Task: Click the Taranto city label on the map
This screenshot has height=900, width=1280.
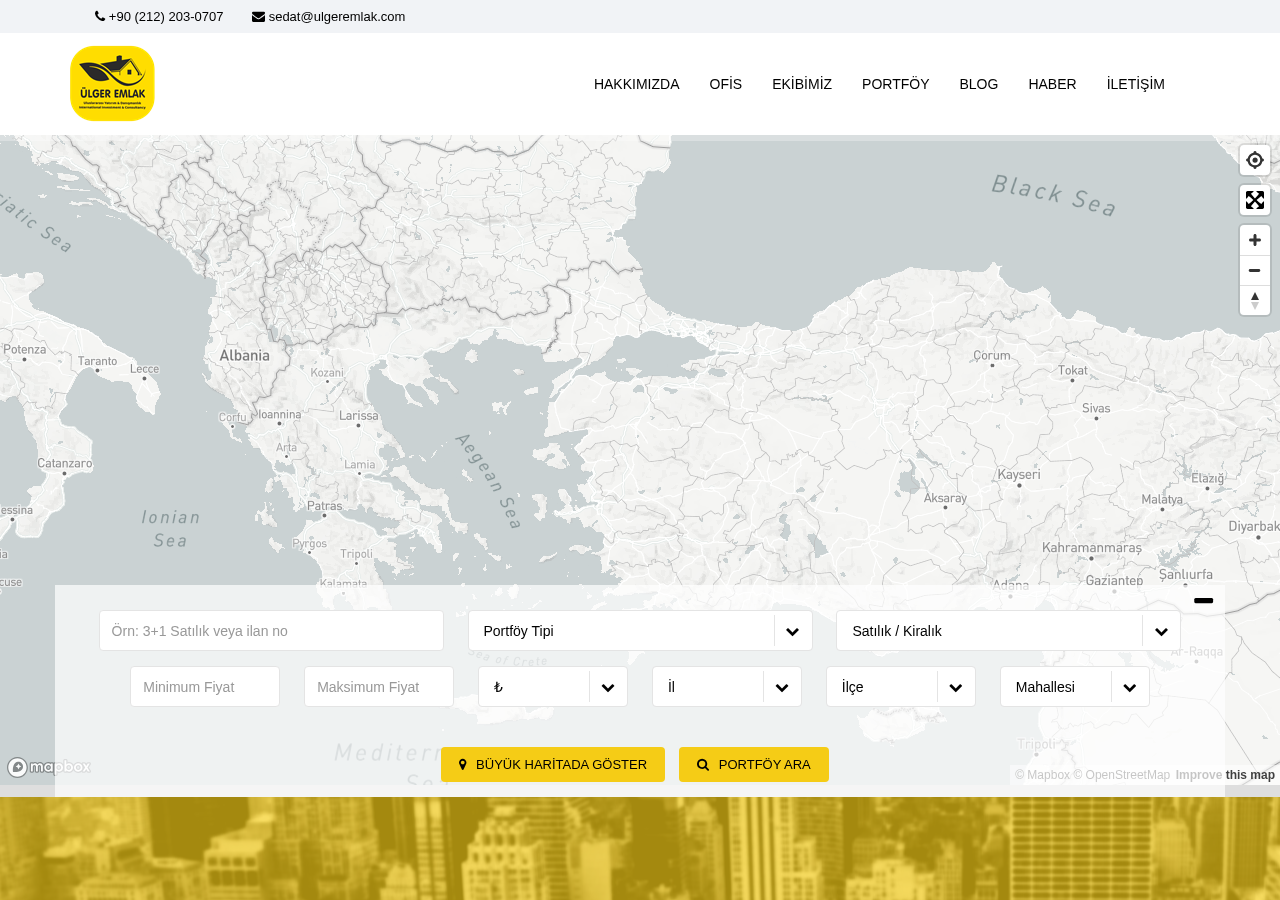Action: (97, 360)
